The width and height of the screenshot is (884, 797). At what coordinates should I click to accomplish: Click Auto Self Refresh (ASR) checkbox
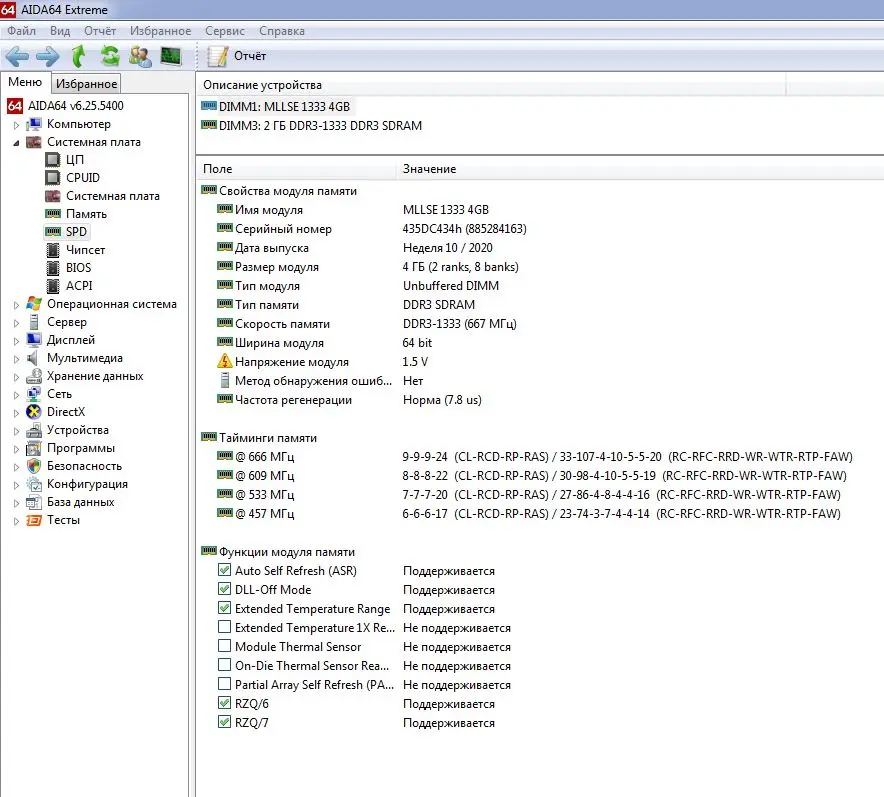(x=224, y=570)
